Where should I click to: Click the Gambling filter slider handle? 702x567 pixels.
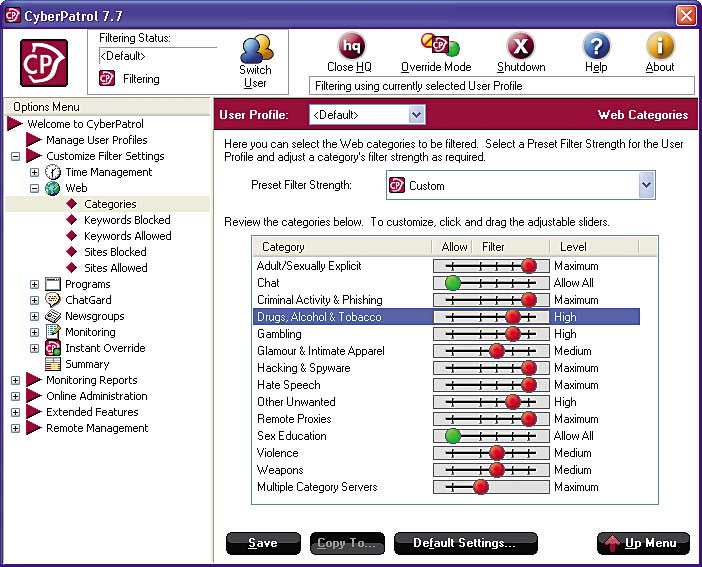pyautogui.click(x=513, y=334)
